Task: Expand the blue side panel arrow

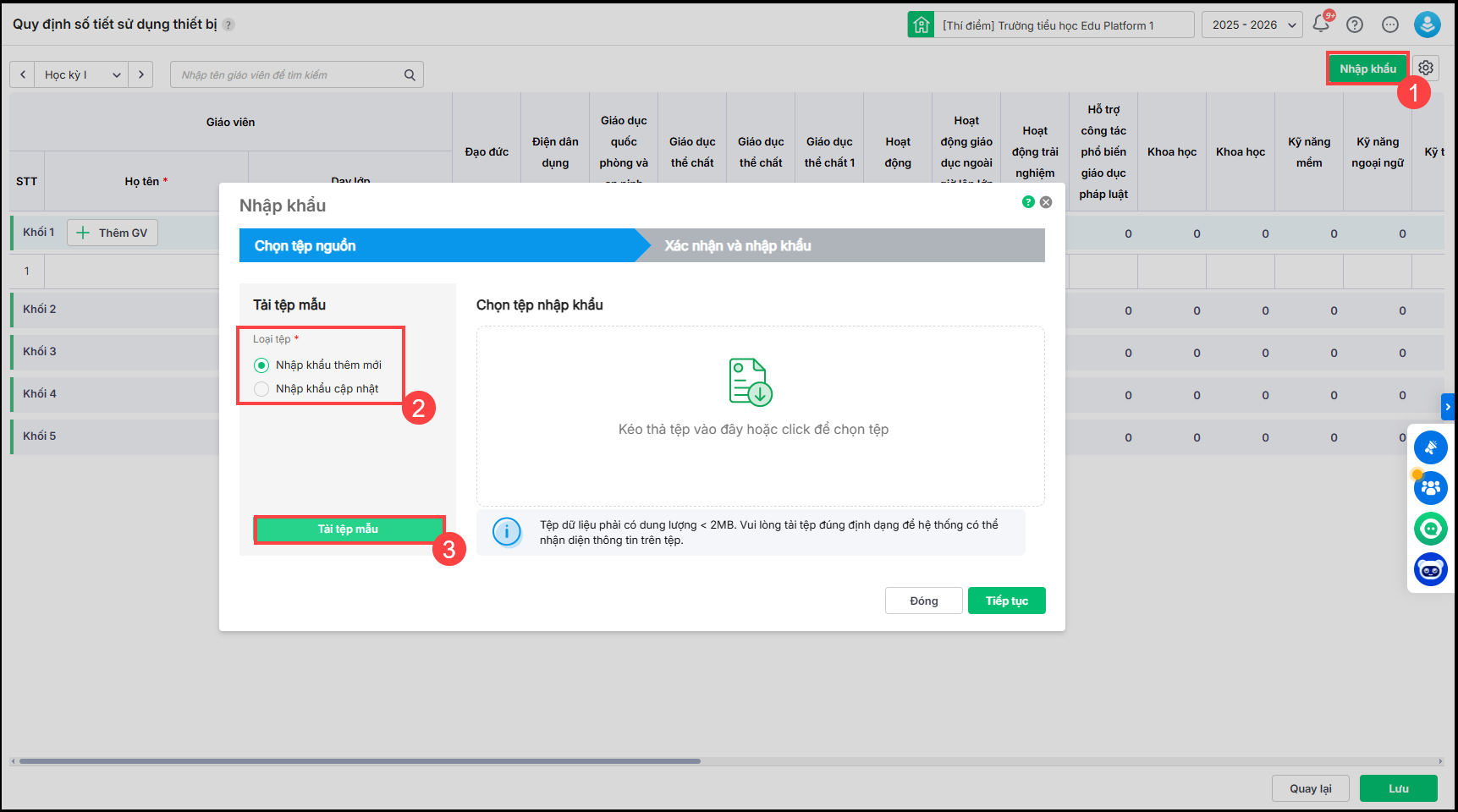Action: click(x=1448, y=407)
